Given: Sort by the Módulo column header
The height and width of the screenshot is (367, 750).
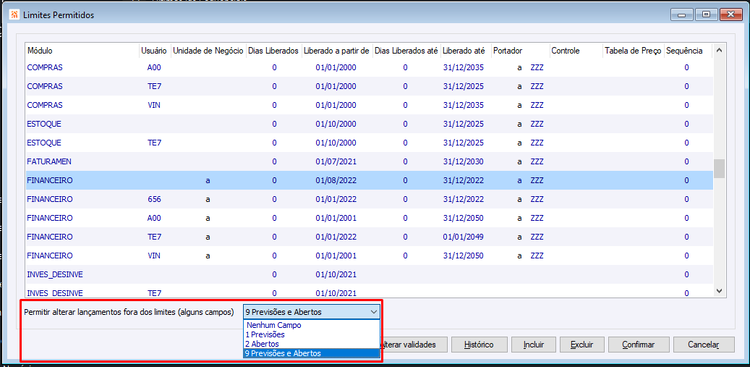Looking at the screenshot, I should [x=81, y=51].
